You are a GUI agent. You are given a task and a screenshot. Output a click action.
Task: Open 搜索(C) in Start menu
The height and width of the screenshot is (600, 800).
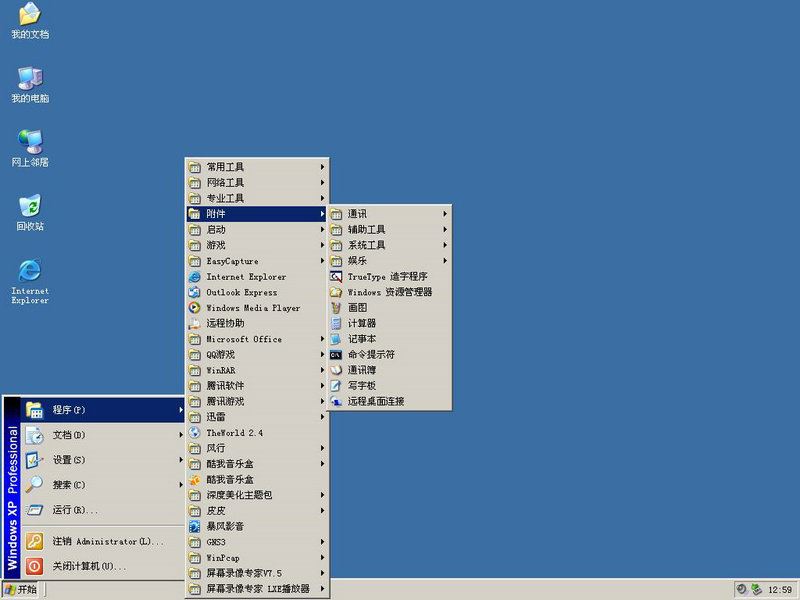point(103,485)
